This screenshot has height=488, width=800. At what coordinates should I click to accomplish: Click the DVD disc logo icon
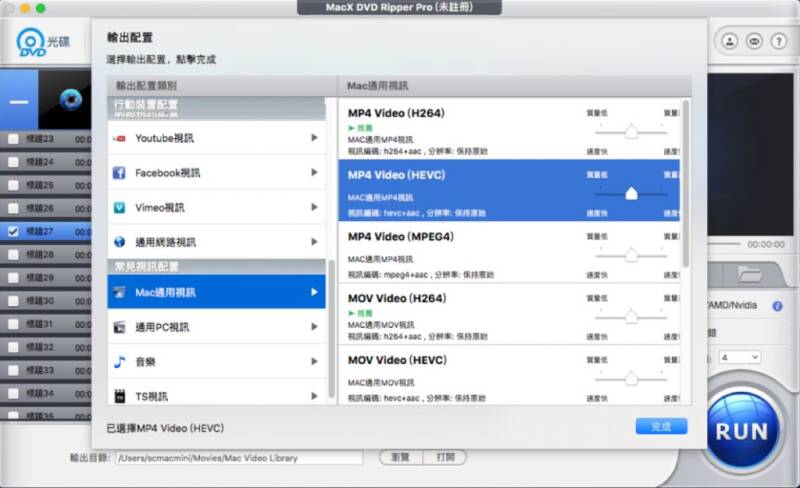pos(32,42)
